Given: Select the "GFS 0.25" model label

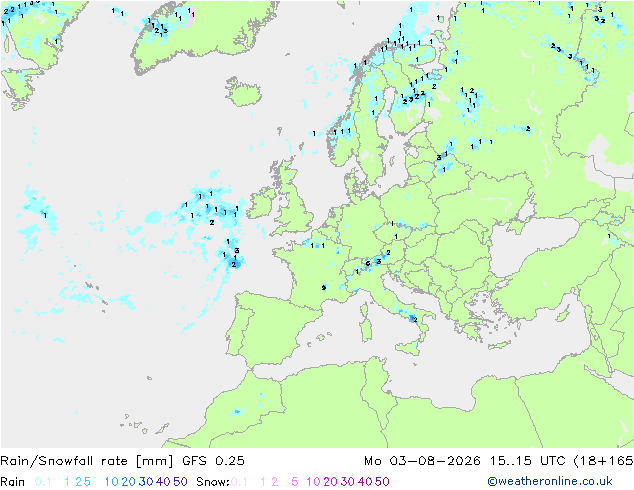Looking at the screenshot, I should pos(213,461).
